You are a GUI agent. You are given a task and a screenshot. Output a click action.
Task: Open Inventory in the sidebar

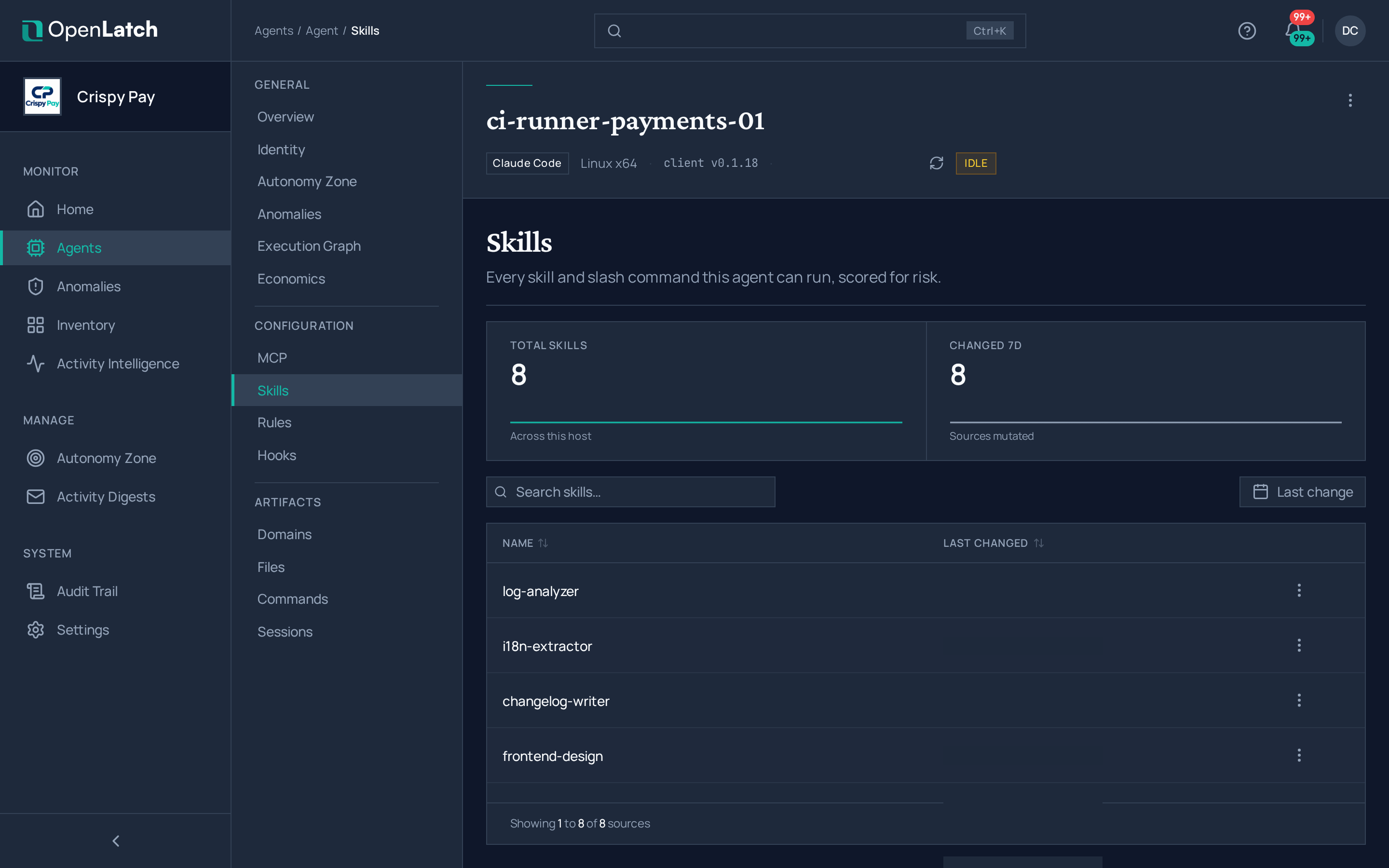[x=115, y=325]
